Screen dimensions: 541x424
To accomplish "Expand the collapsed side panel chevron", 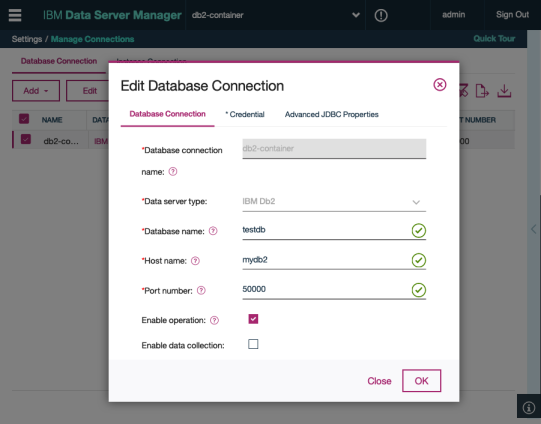I will [533, 229].
